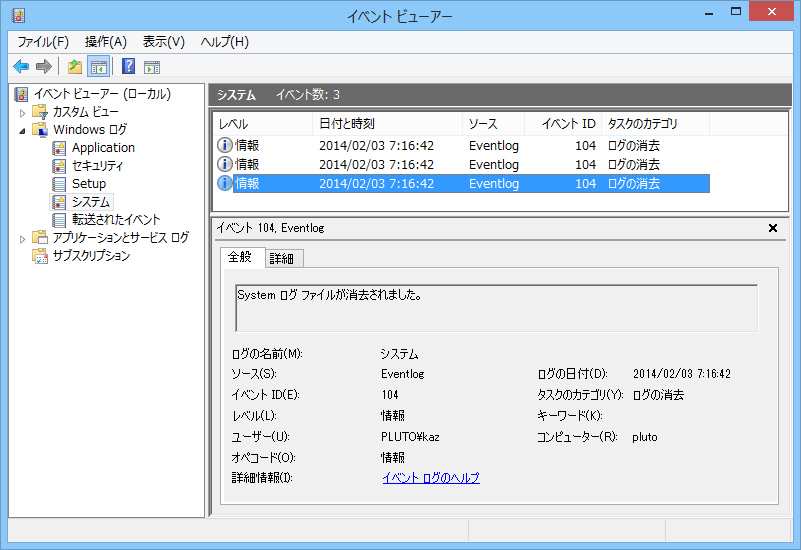
Task: Select the セキュリティ log icon
Action: 59,166
